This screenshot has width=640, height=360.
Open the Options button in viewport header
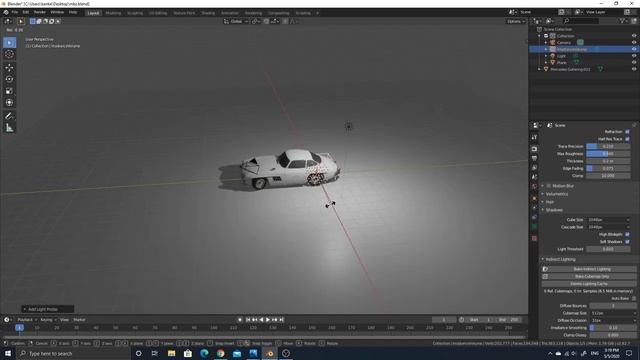coord(515,21)
